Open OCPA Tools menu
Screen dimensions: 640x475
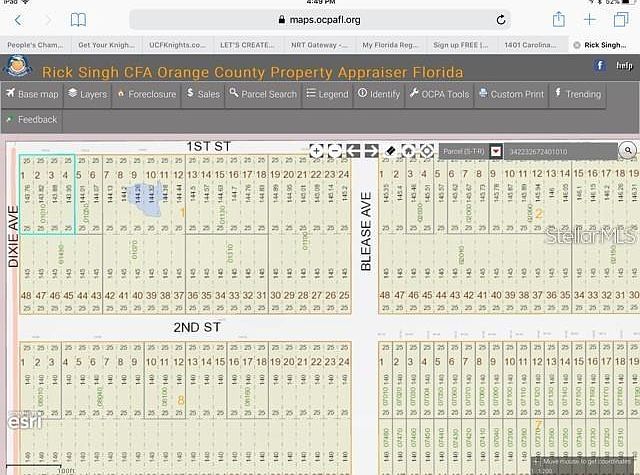coord(440,94)
